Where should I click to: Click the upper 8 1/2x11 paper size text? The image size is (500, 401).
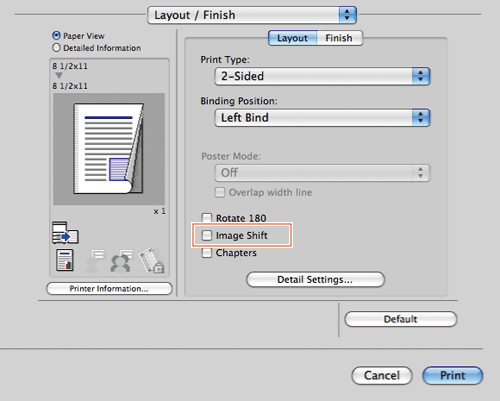click(70, 66)
